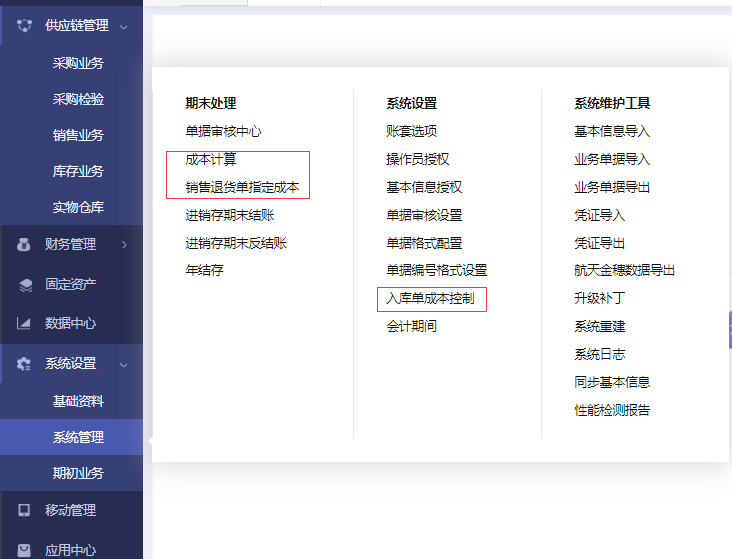The height and width of the screenshot is (559, 732).
Task: Open 单据审核中心 link
Action: (223, 131)
